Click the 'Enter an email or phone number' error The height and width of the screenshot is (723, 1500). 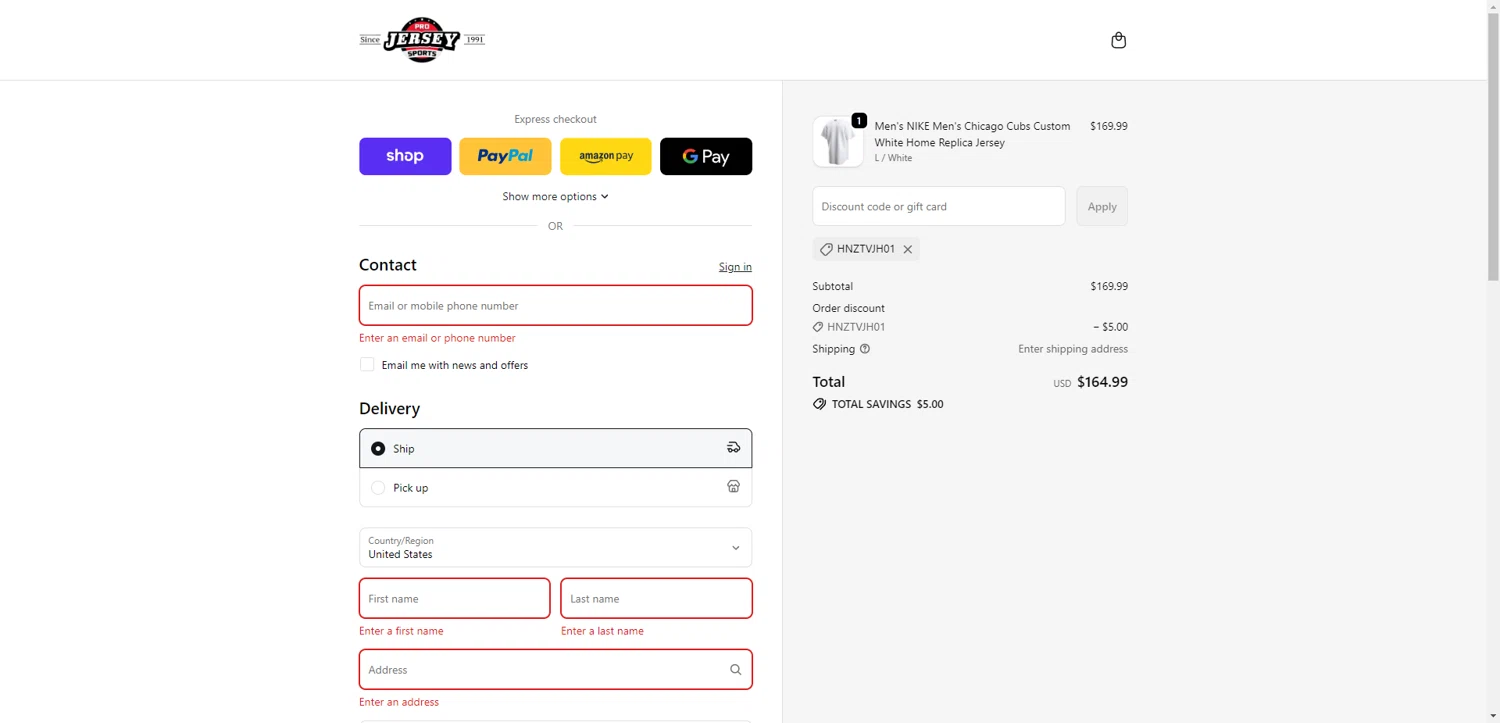[437, 338]
